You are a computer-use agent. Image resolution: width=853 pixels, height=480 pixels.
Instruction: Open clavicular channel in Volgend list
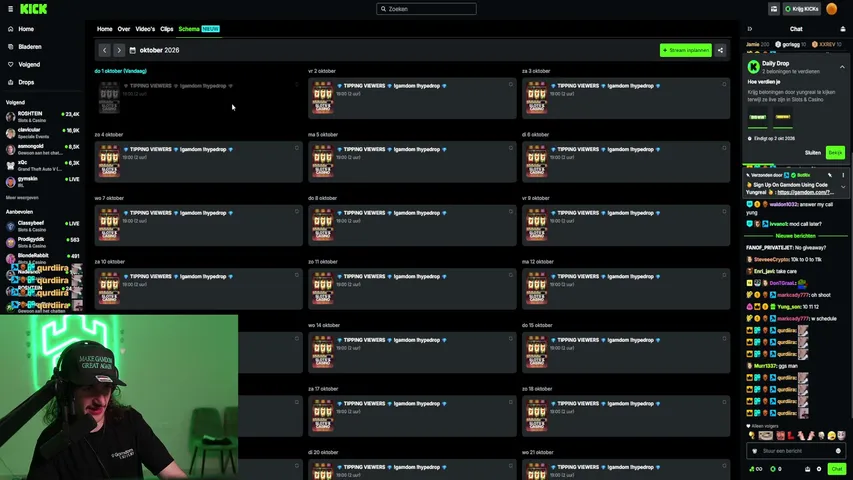click(42, 133)
